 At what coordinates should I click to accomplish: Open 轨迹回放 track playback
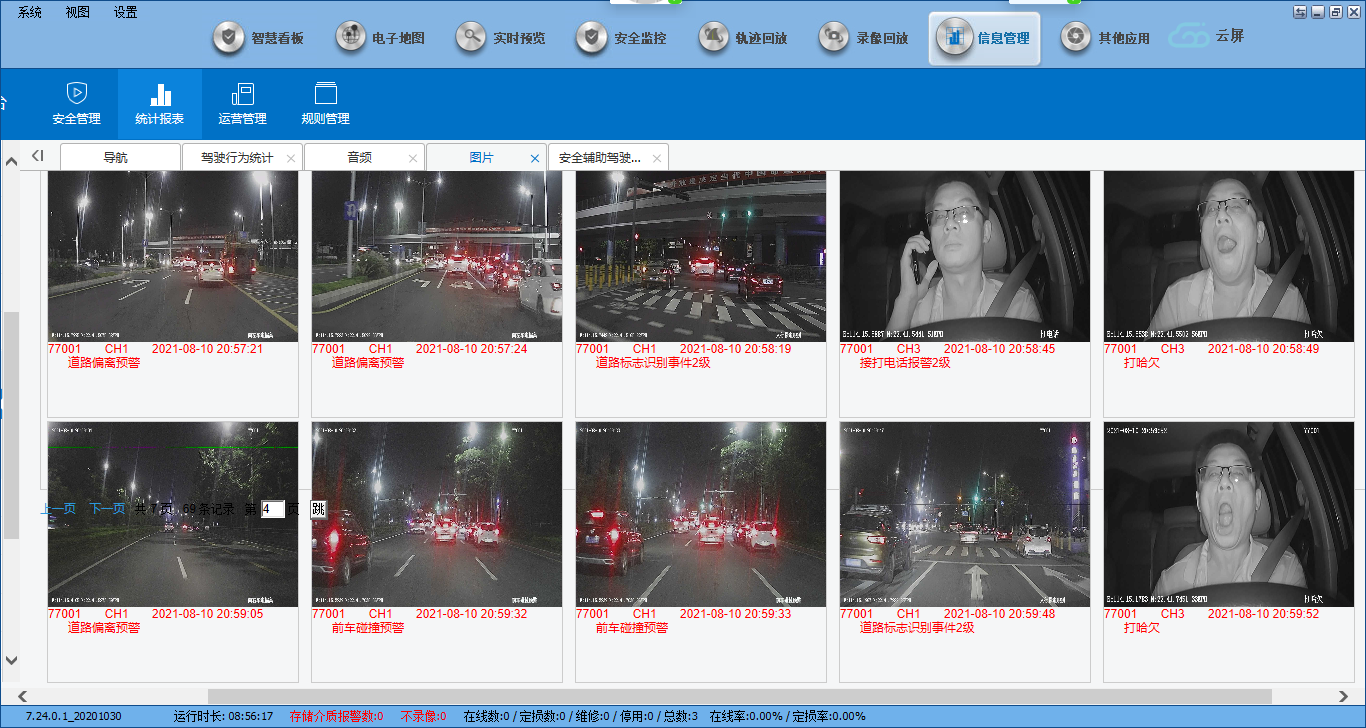click(x=744, y=38)
